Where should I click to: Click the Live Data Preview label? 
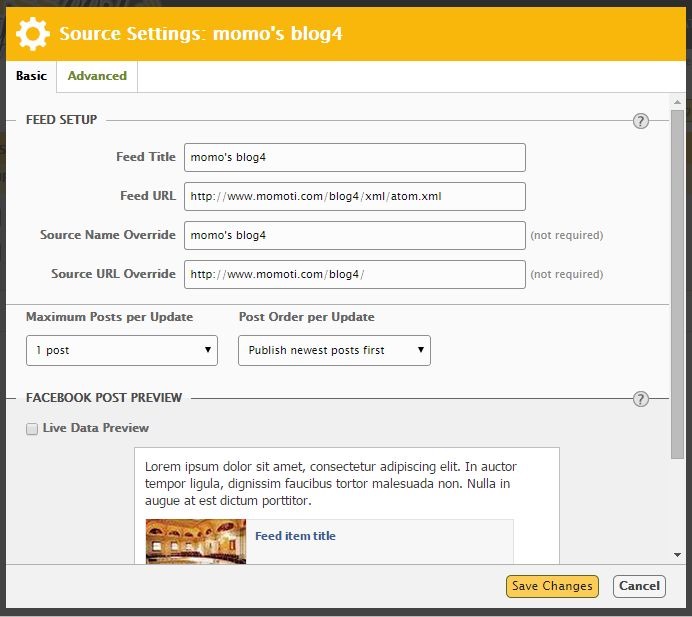96,428
